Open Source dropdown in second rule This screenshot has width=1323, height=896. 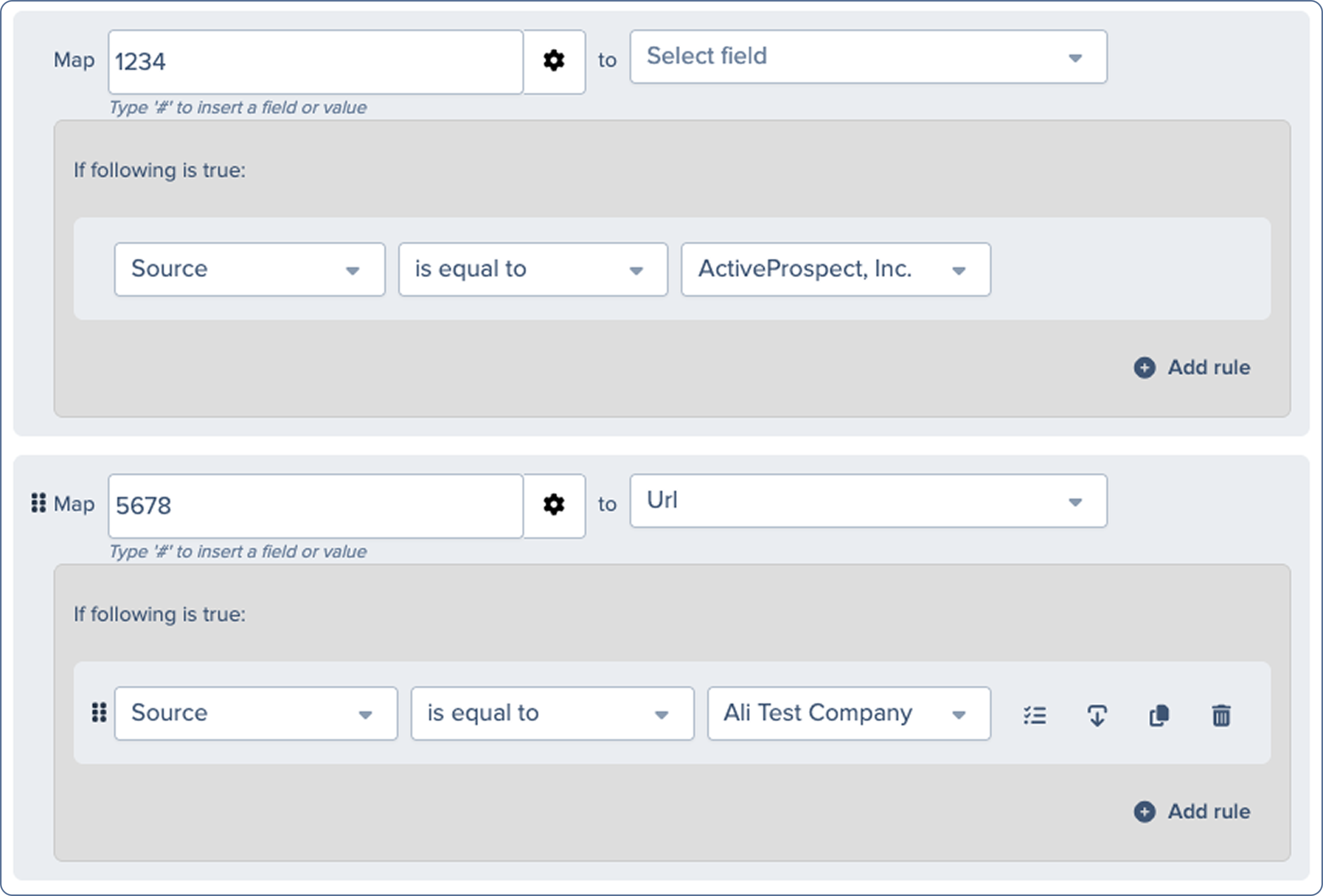[x=255, y=714]
